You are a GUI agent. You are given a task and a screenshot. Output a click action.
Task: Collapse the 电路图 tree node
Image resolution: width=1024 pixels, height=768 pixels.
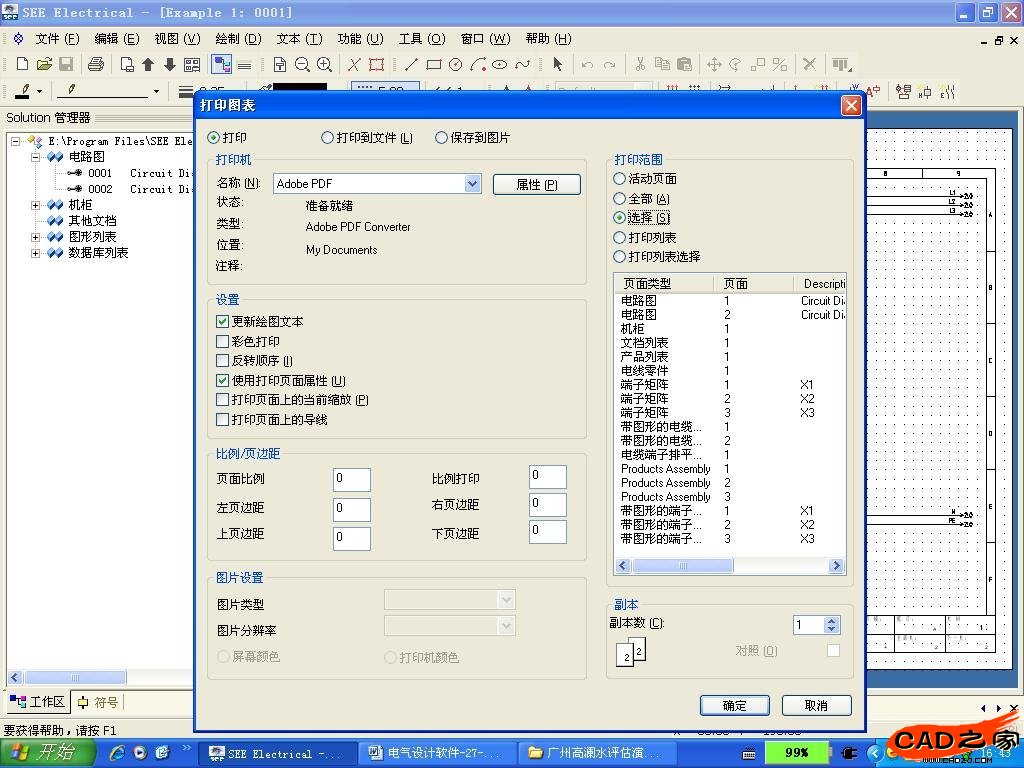pos(36,157)
